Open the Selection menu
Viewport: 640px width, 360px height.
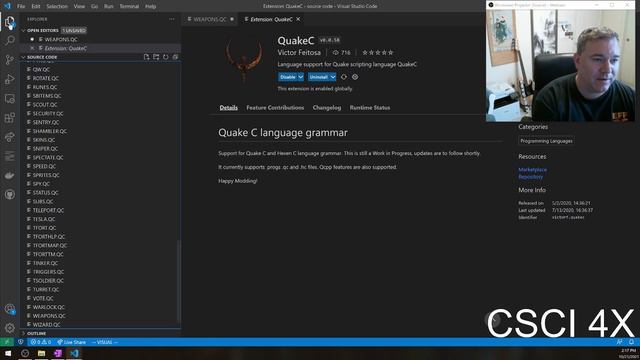coord(57,6)
